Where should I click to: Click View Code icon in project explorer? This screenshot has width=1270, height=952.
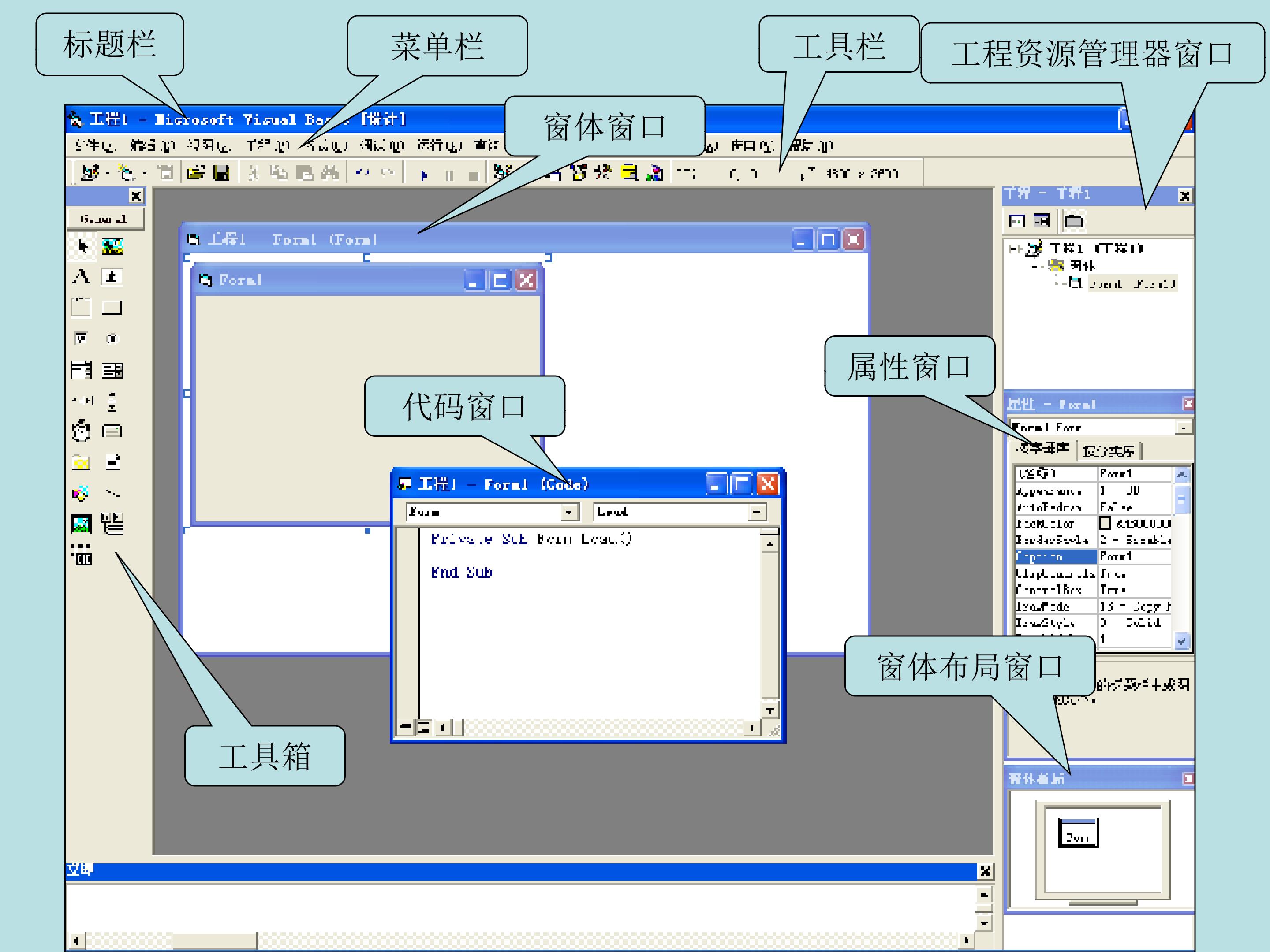coord(1017,221)
